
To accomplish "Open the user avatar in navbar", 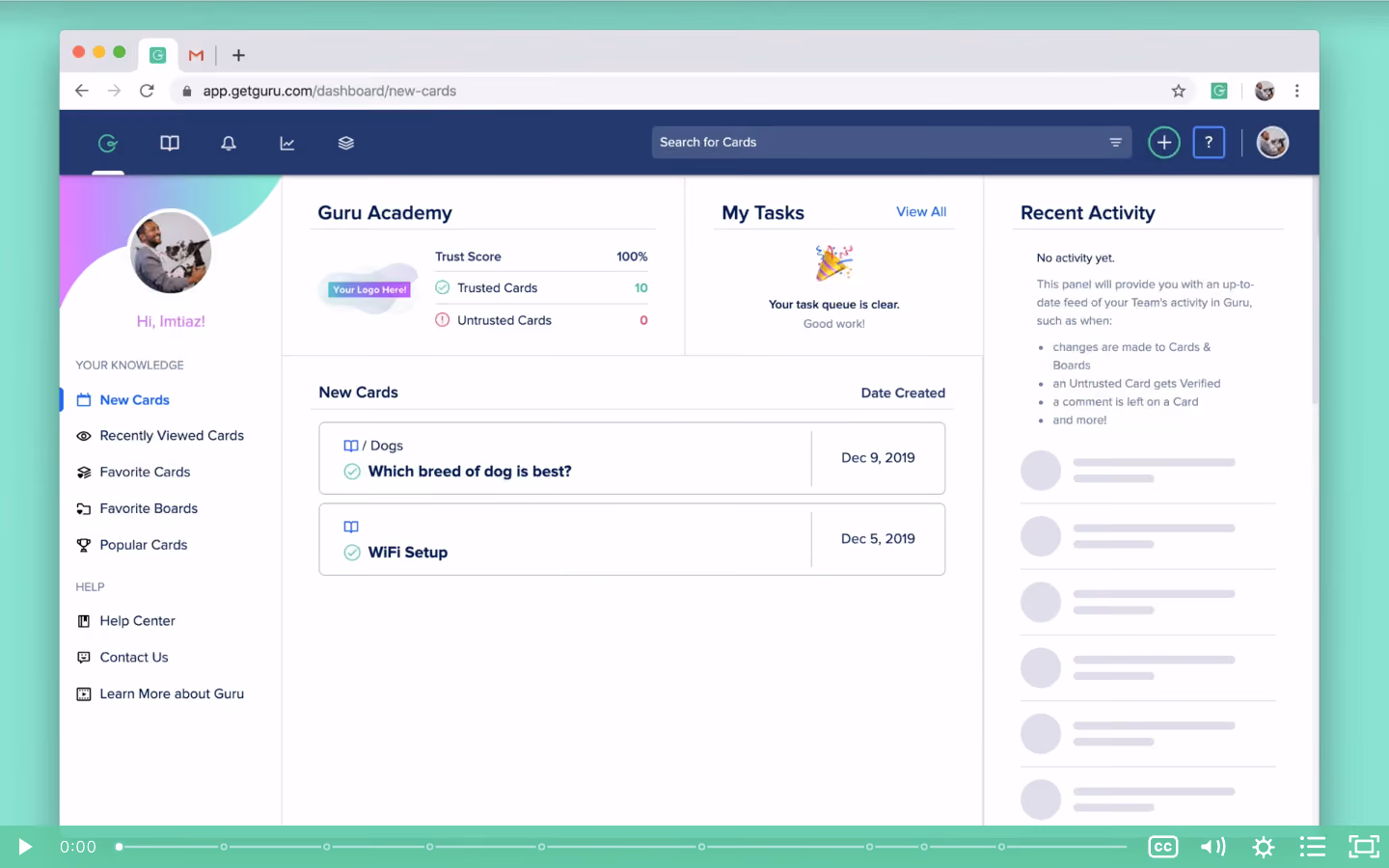I will (1272, 143).
